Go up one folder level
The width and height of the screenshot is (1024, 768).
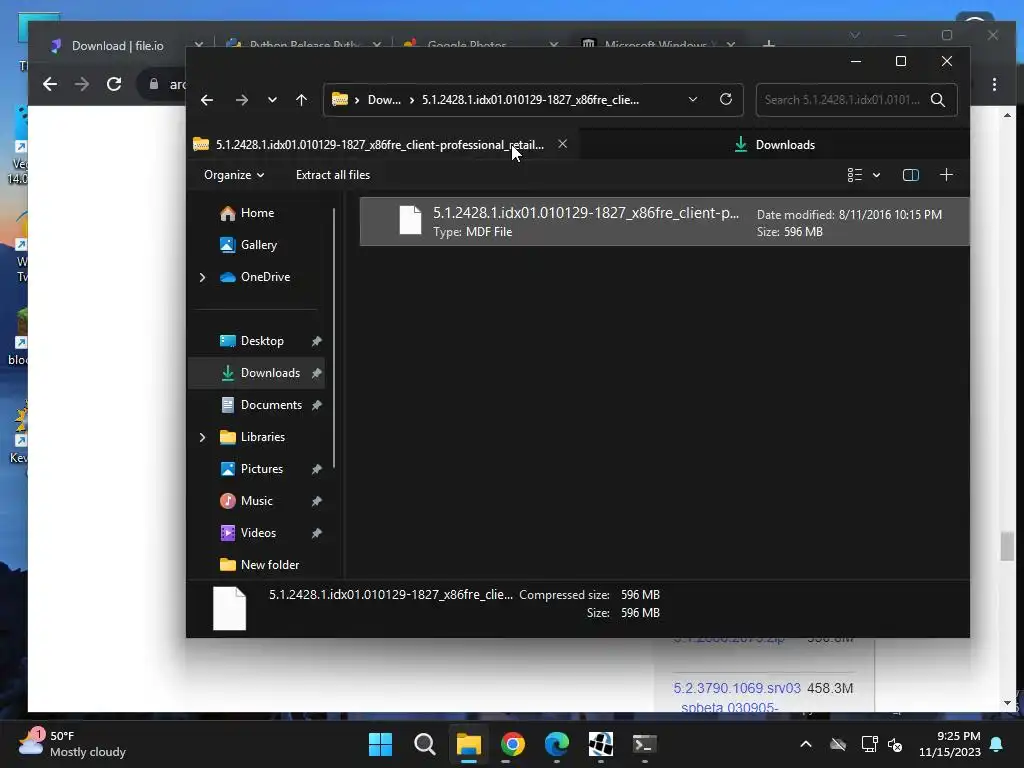click(x=301, y=100)
